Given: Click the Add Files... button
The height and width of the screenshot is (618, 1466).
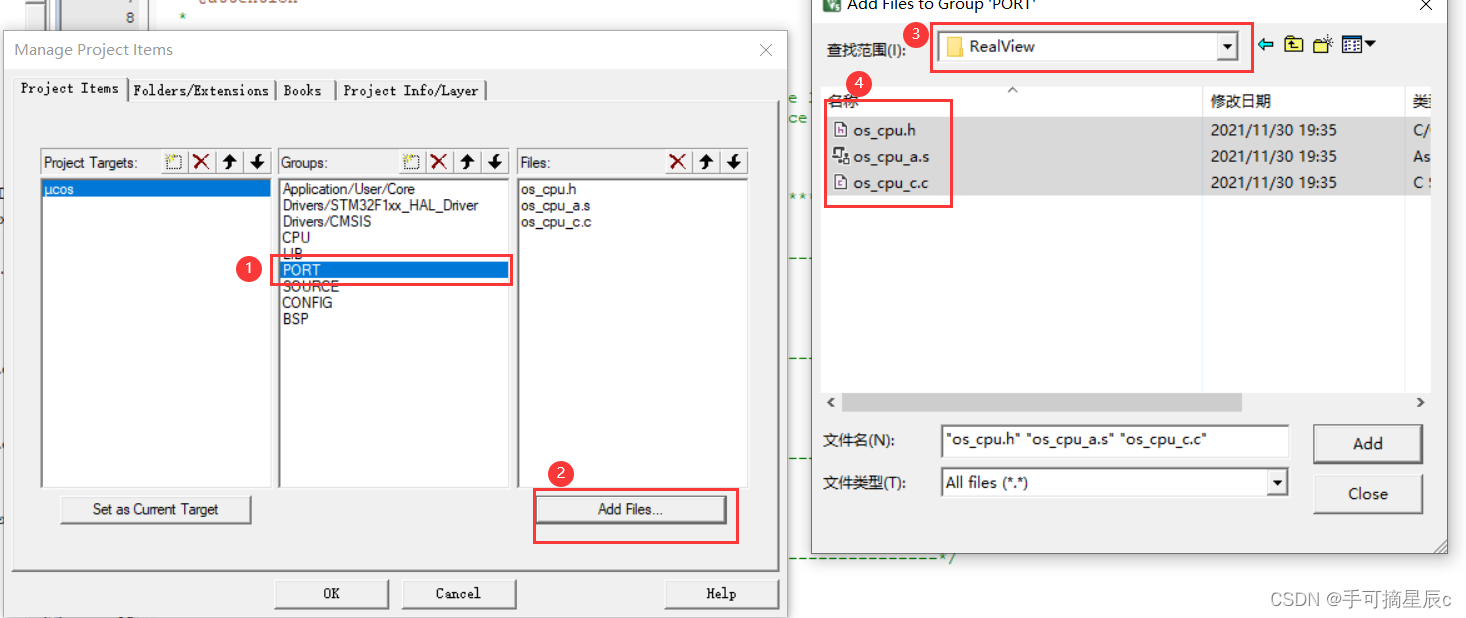Looking at the screenshot, I should (630, 509).
